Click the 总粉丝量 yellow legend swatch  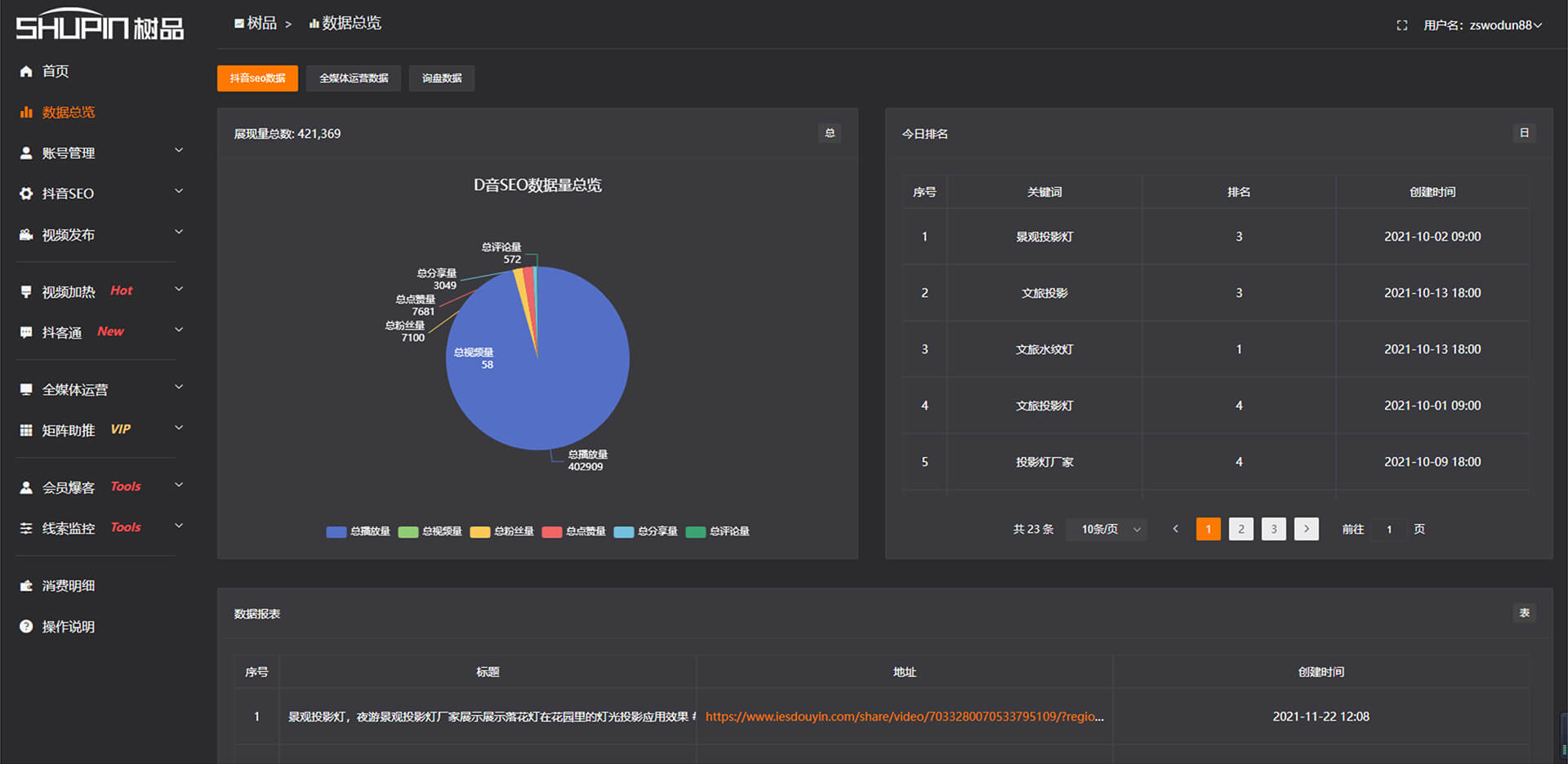click(480, 532)
